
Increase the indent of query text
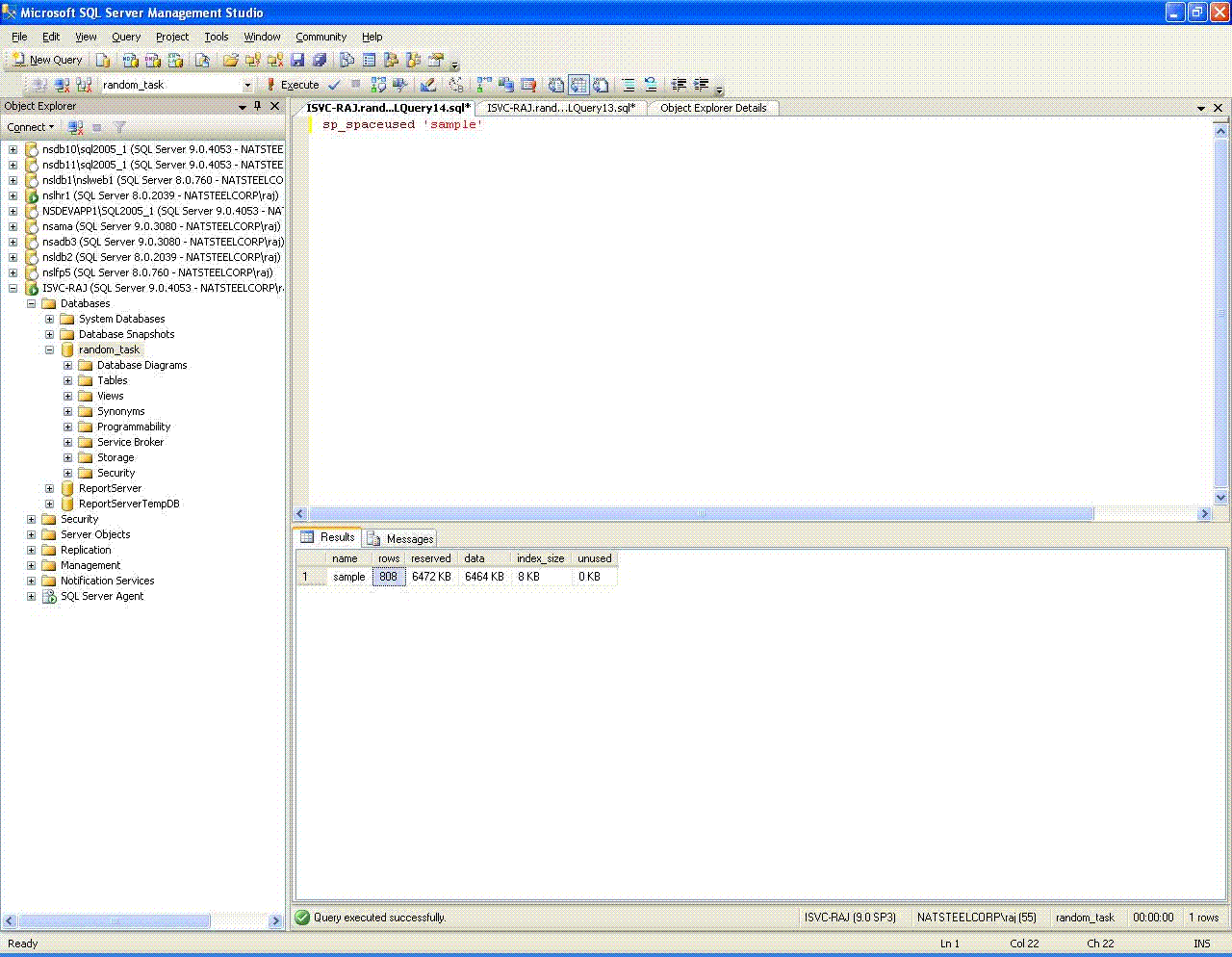[702, 85]
